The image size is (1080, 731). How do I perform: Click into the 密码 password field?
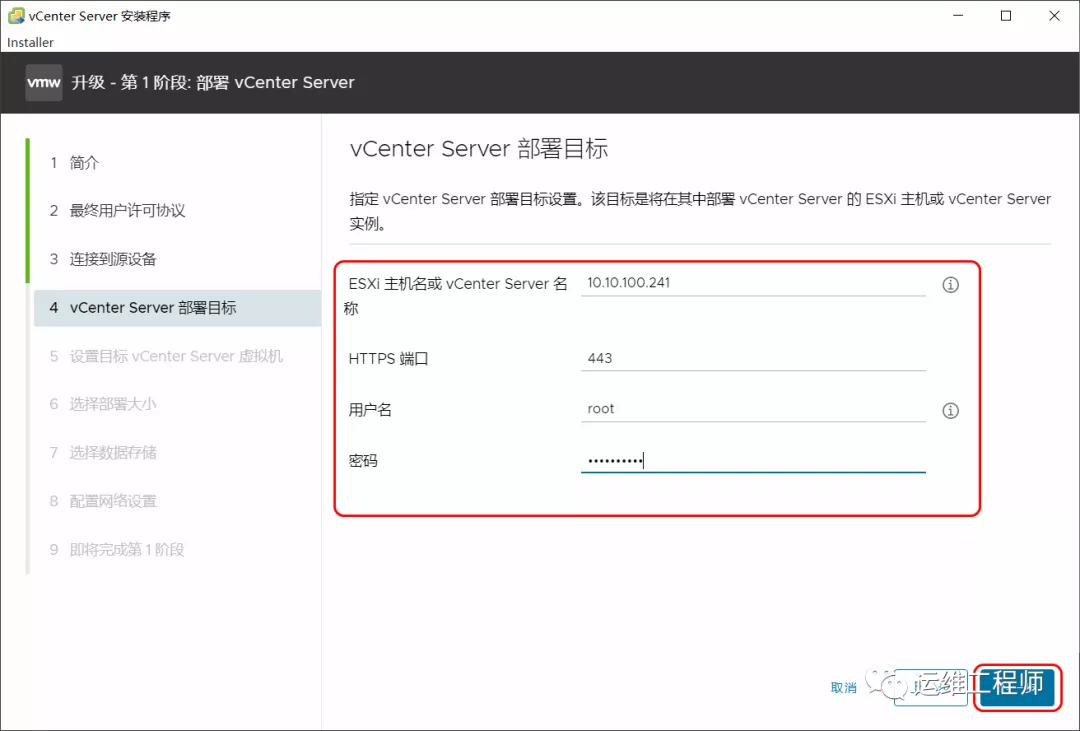coord(752,460)
